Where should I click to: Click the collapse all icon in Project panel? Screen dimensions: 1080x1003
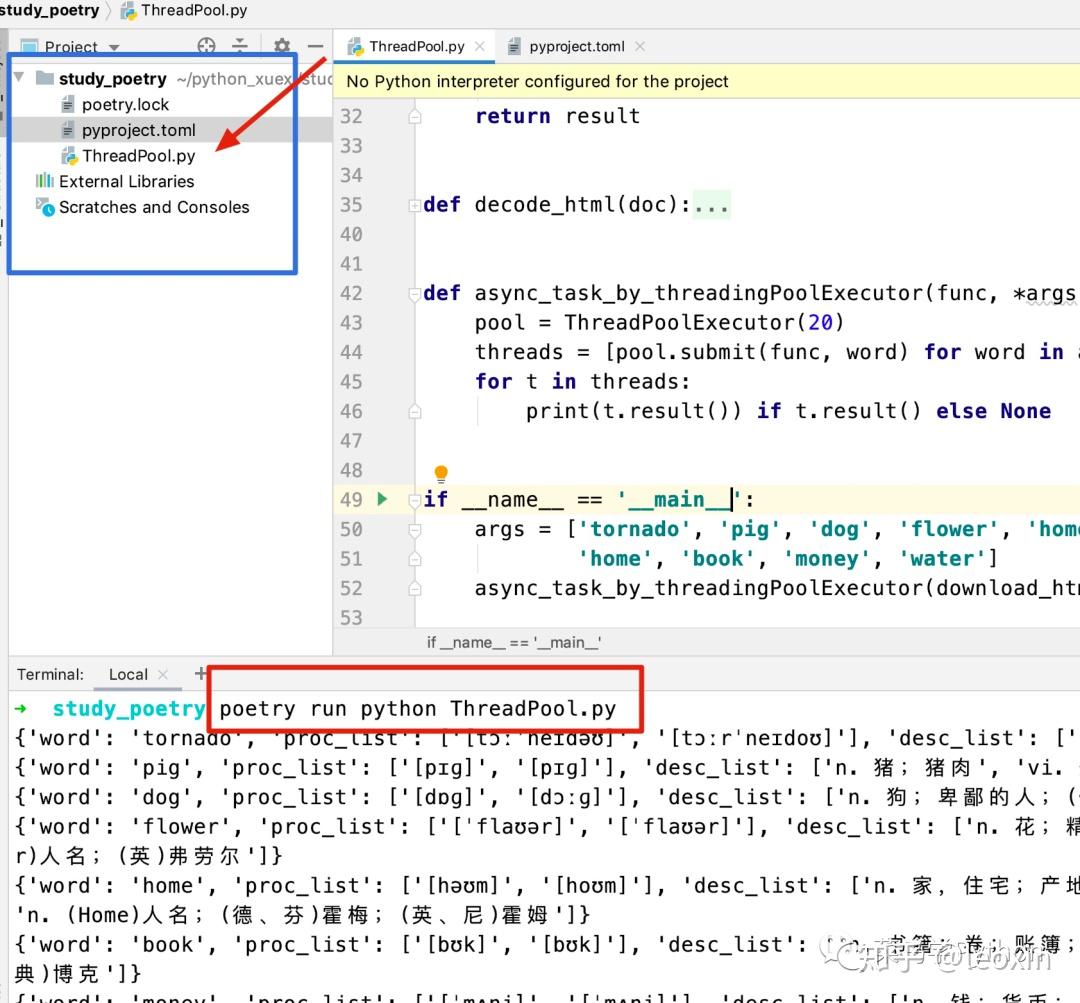tap(240, 45)
